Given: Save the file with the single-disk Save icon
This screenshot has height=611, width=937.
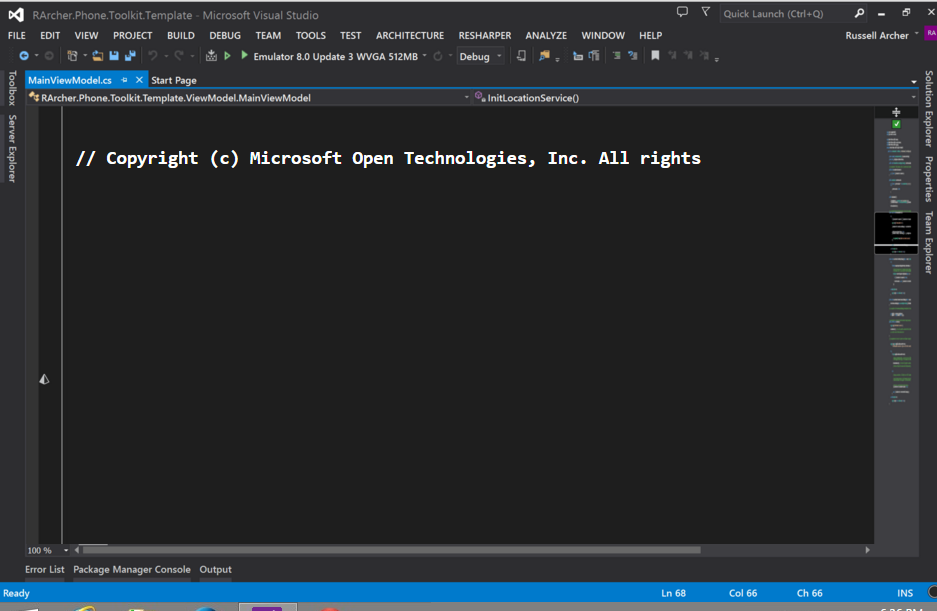Looking at the screenshot, I should 114,56.
